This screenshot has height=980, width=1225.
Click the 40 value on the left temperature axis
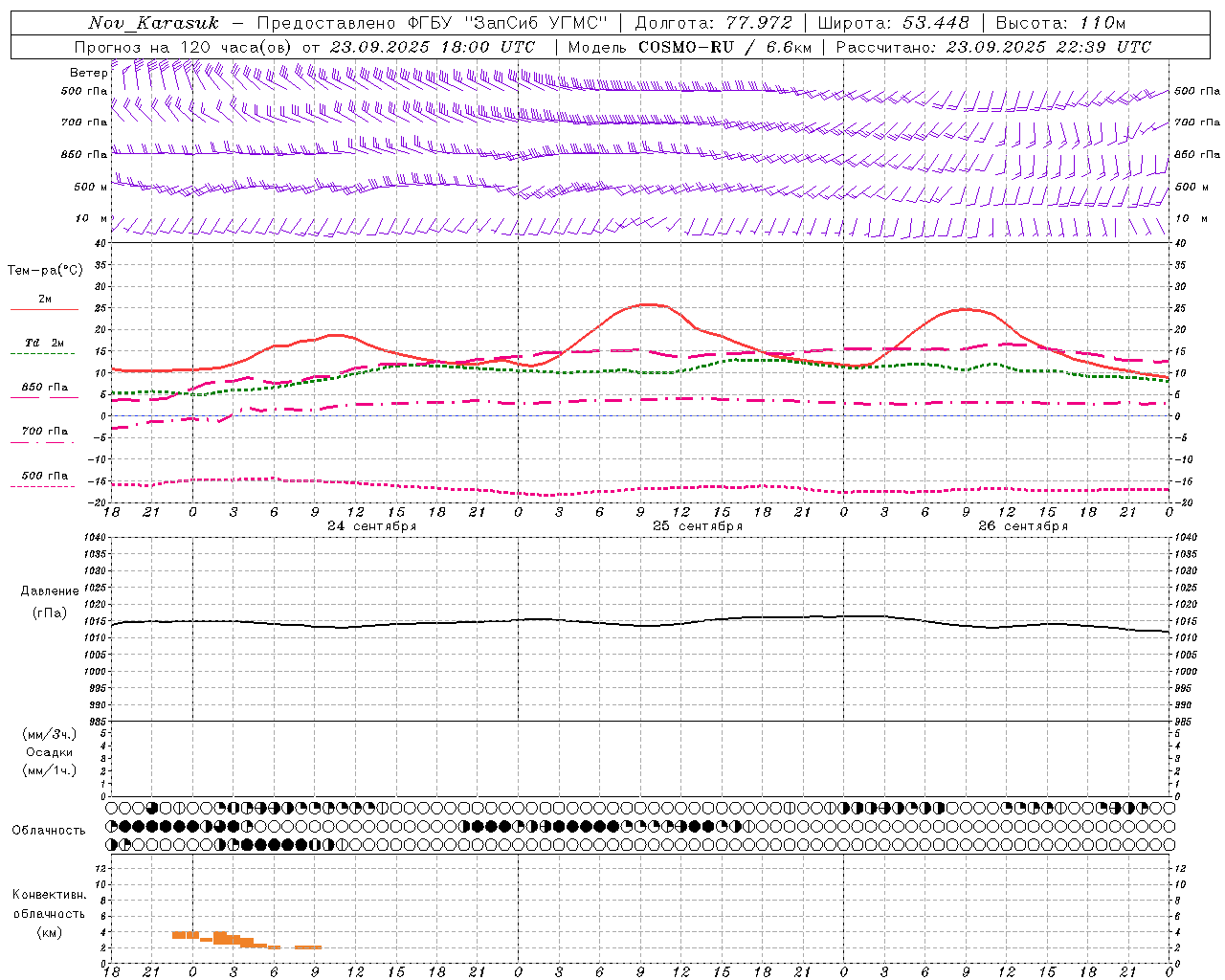pyautogui.click(x=101, y=243)
